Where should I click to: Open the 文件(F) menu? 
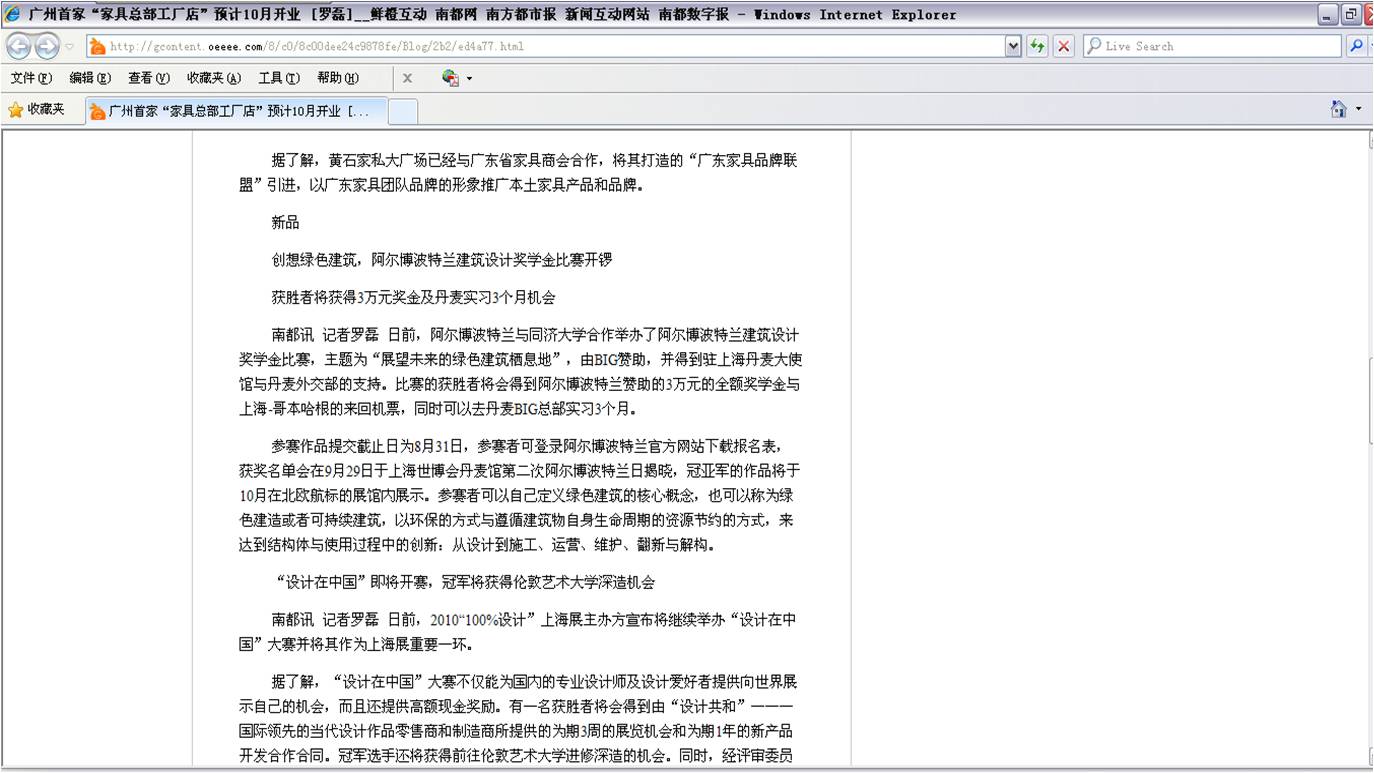(30, 78)
